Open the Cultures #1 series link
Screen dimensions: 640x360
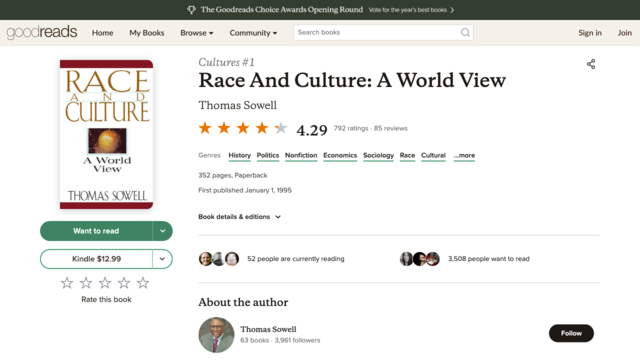click(227, 62)
